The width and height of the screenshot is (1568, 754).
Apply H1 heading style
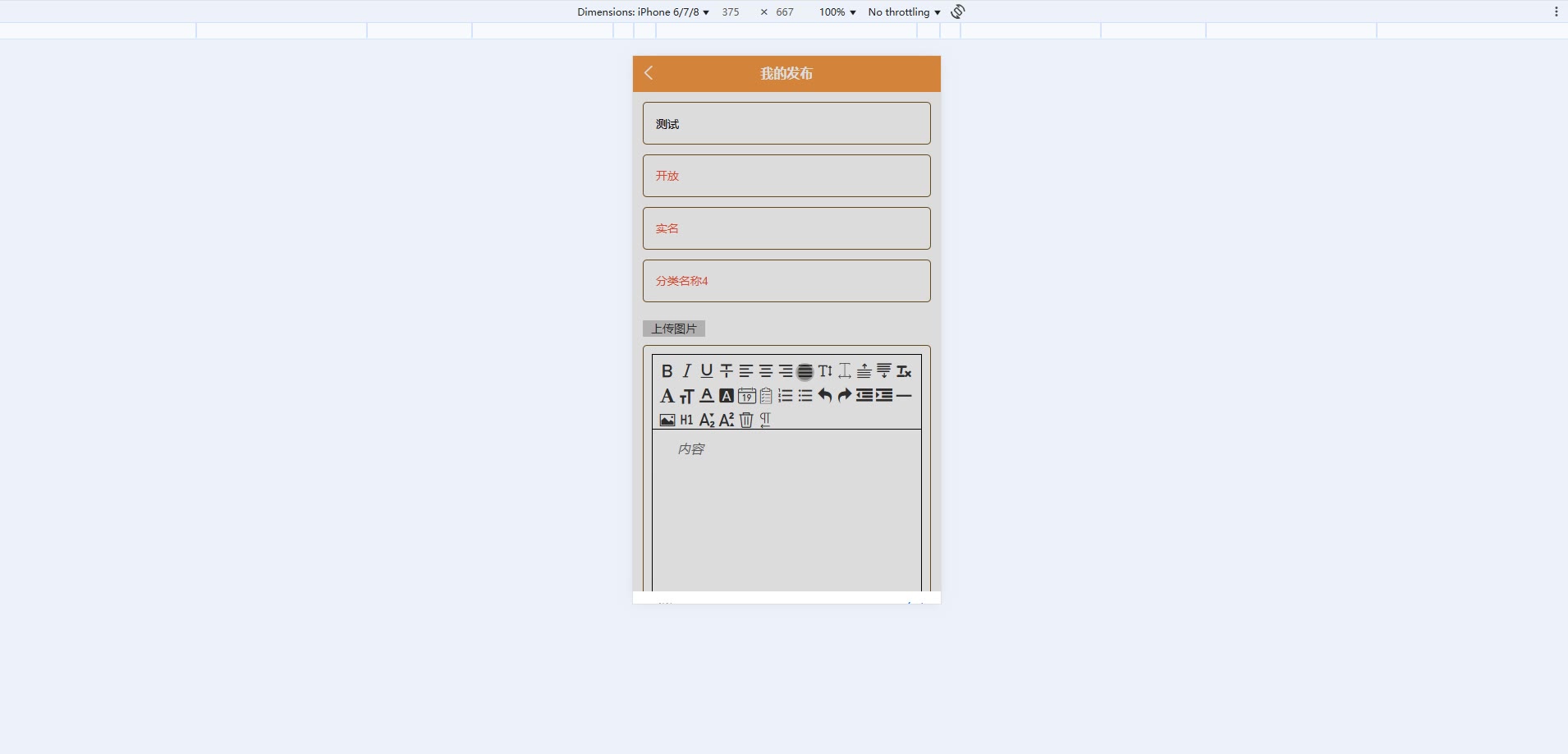coord(687,420)
